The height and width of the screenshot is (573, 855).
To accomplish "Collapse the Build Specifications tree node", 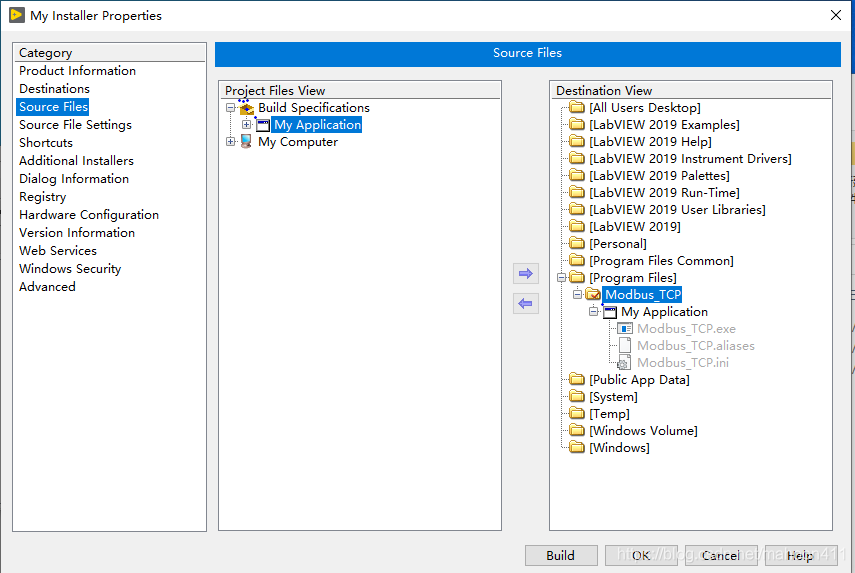I will 231,108.
